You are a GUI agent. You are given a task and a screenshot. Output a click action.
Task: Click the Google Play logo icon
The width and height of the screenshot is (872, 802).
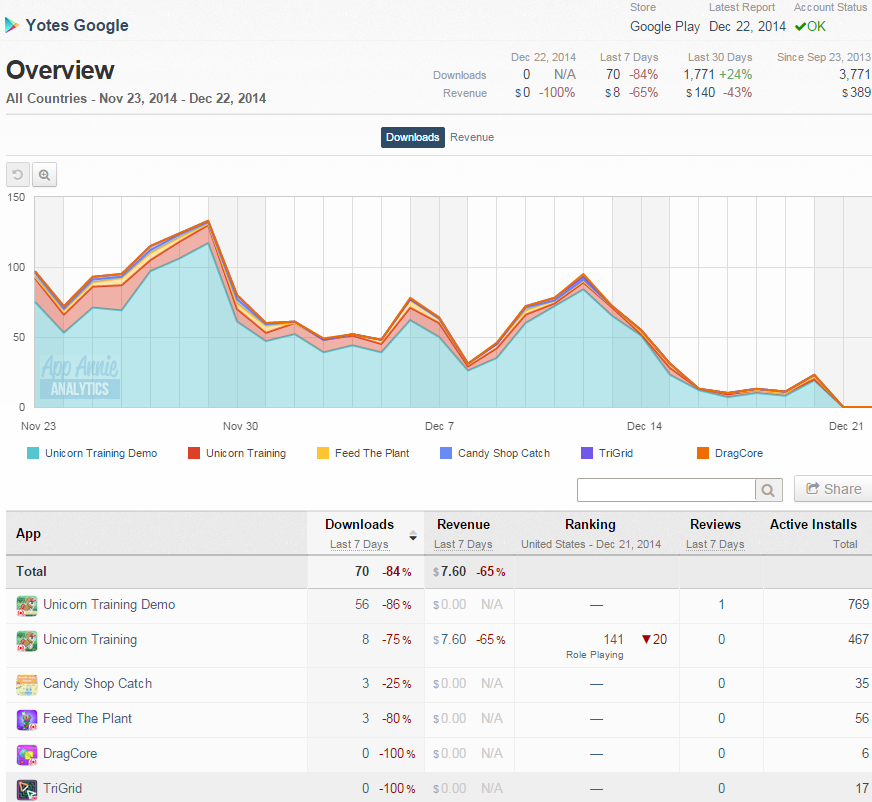pyautogui.click(x=12, y=25)
